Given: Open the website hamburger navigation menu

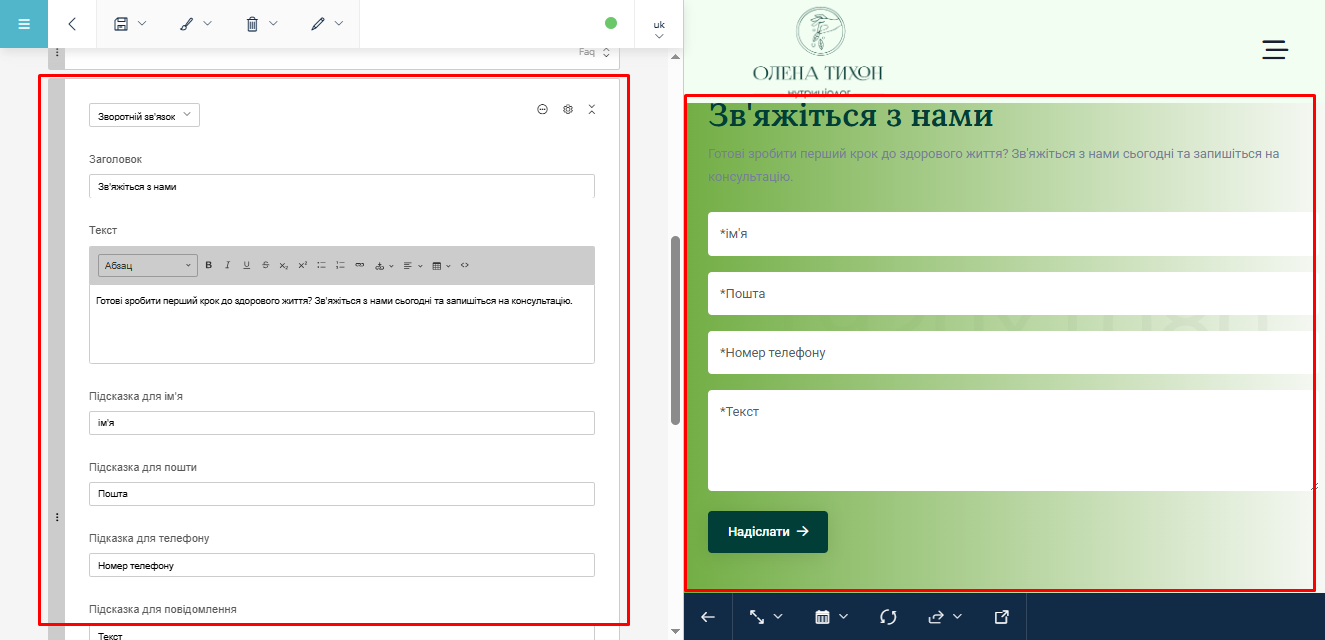Looking at the screenshot, I should click(x=1275, y=50).
